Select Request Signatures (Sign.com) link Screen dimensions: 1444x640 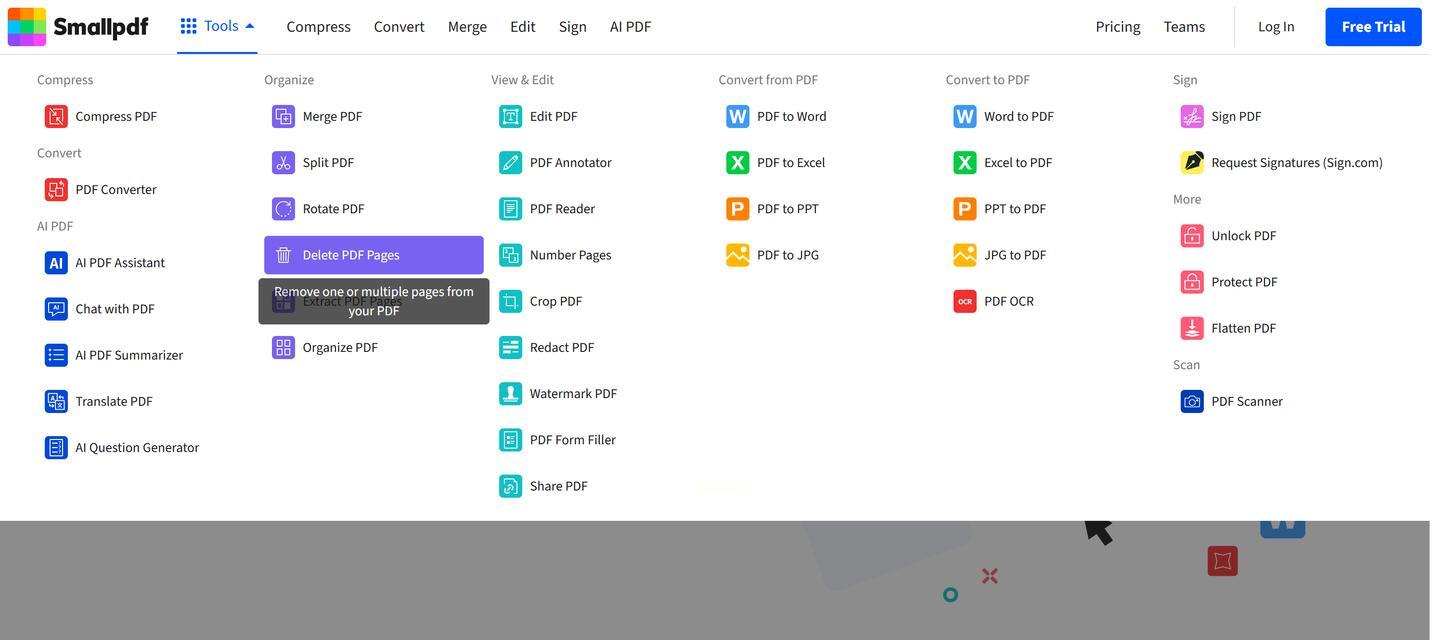click(x=1296, y=162)
